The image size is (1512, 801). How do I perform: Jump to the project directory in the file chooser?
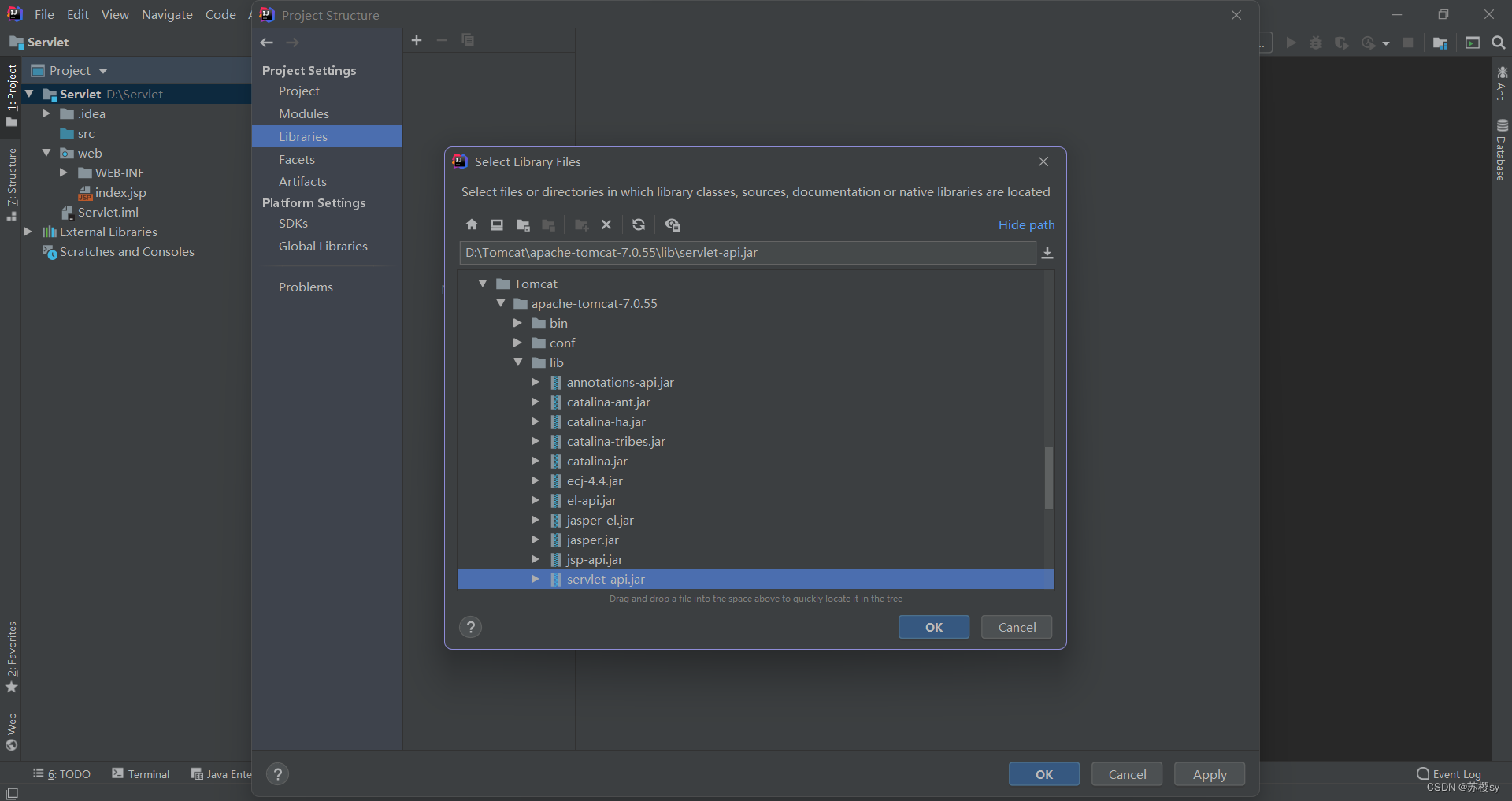pyautogui.click(x=523, y=224)
